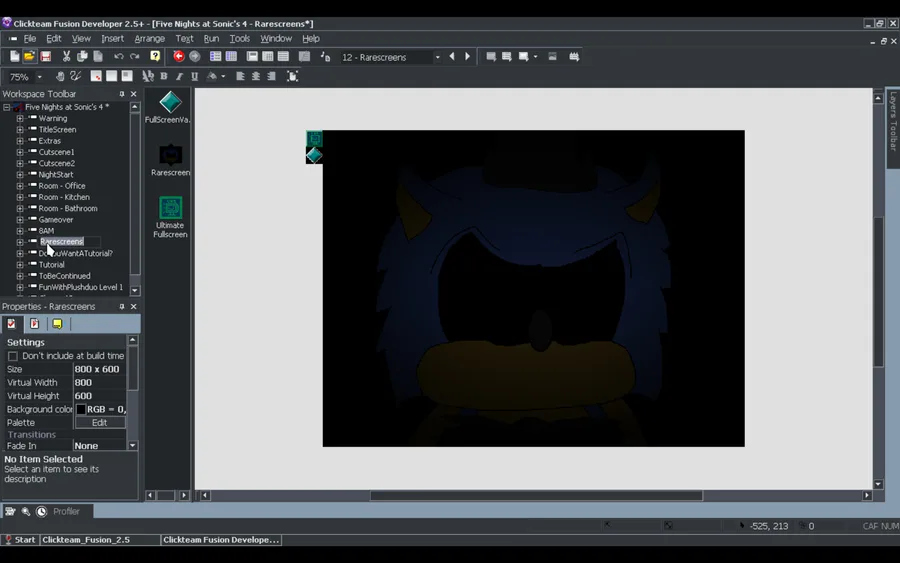Align text left
This screenshot has width=900, height=563.
tap(240, 76)
